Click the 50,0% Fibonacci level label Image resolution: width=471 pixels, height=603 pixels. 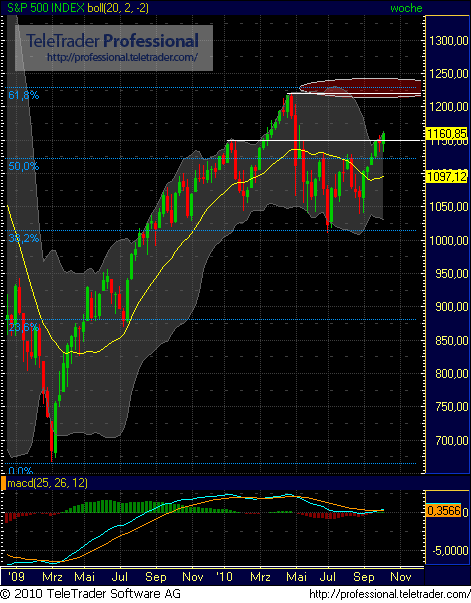tap(24, 166)
